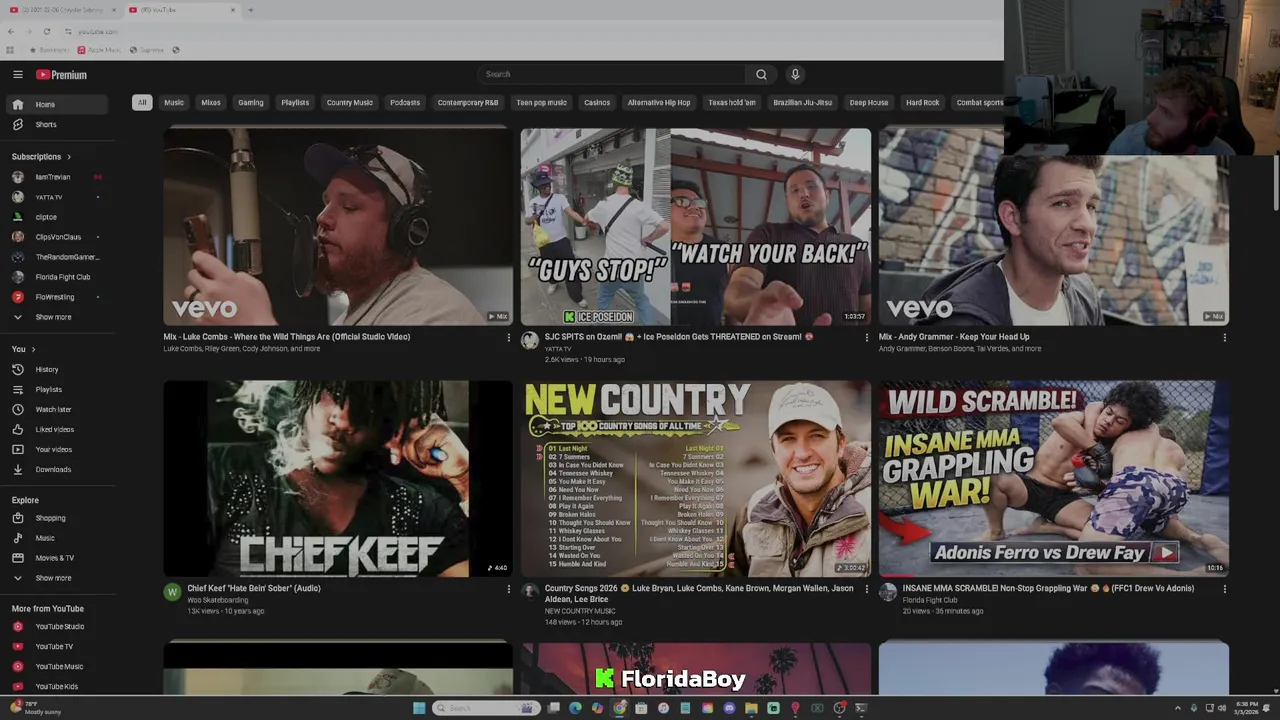Select the Country Music filter chip
Screen dimensions: 1280x720
(x=350, y=102)
